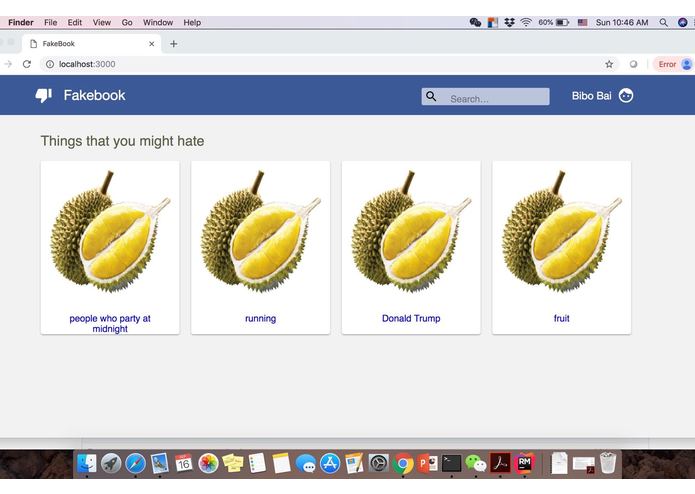Click the durian image above 'Donald Trump'

pyautogui.click(x=411, y=231)
